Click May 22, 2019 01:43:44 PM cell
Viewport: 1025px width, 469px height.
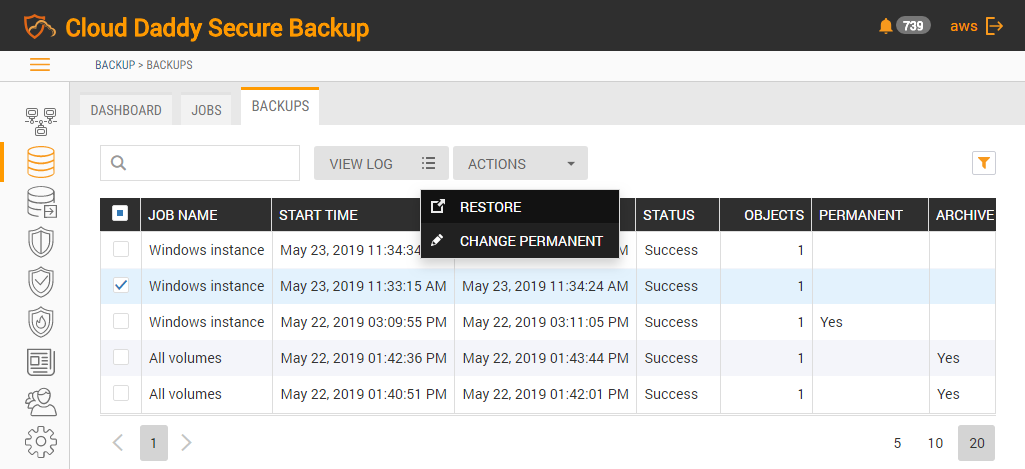(546, 358)
